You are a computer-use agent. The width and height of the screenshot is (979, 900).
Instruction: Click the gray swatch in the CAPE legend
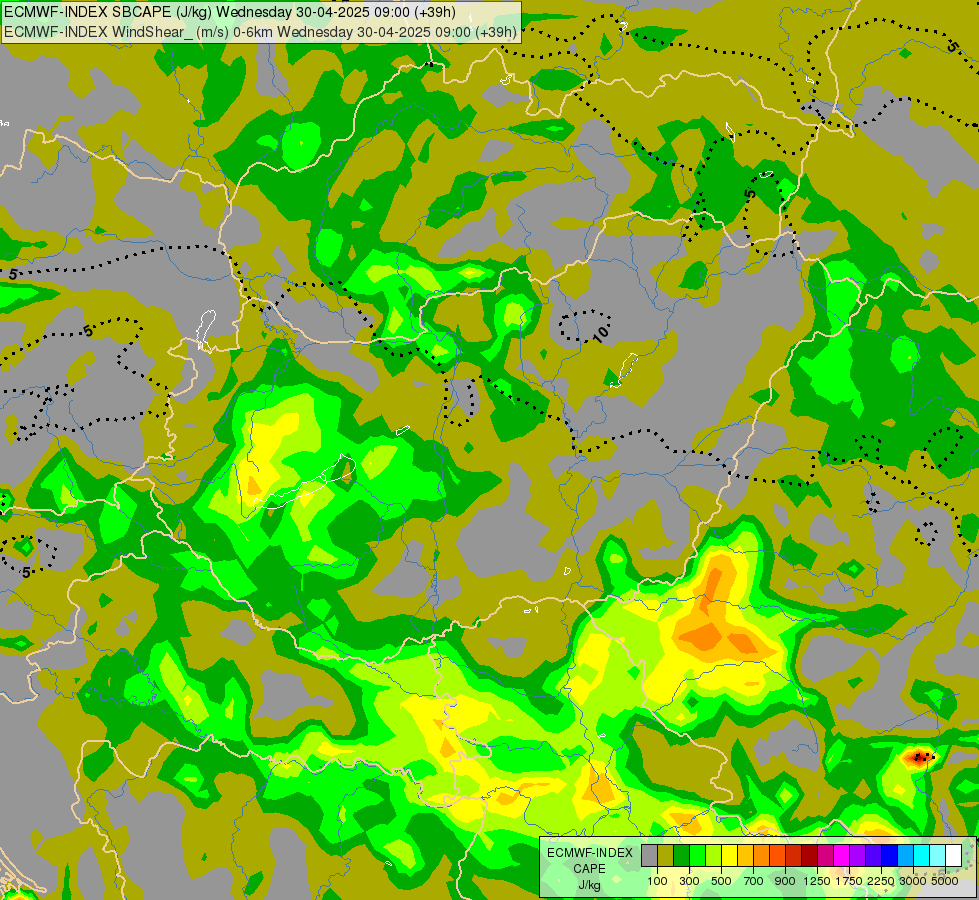point(649,855)
